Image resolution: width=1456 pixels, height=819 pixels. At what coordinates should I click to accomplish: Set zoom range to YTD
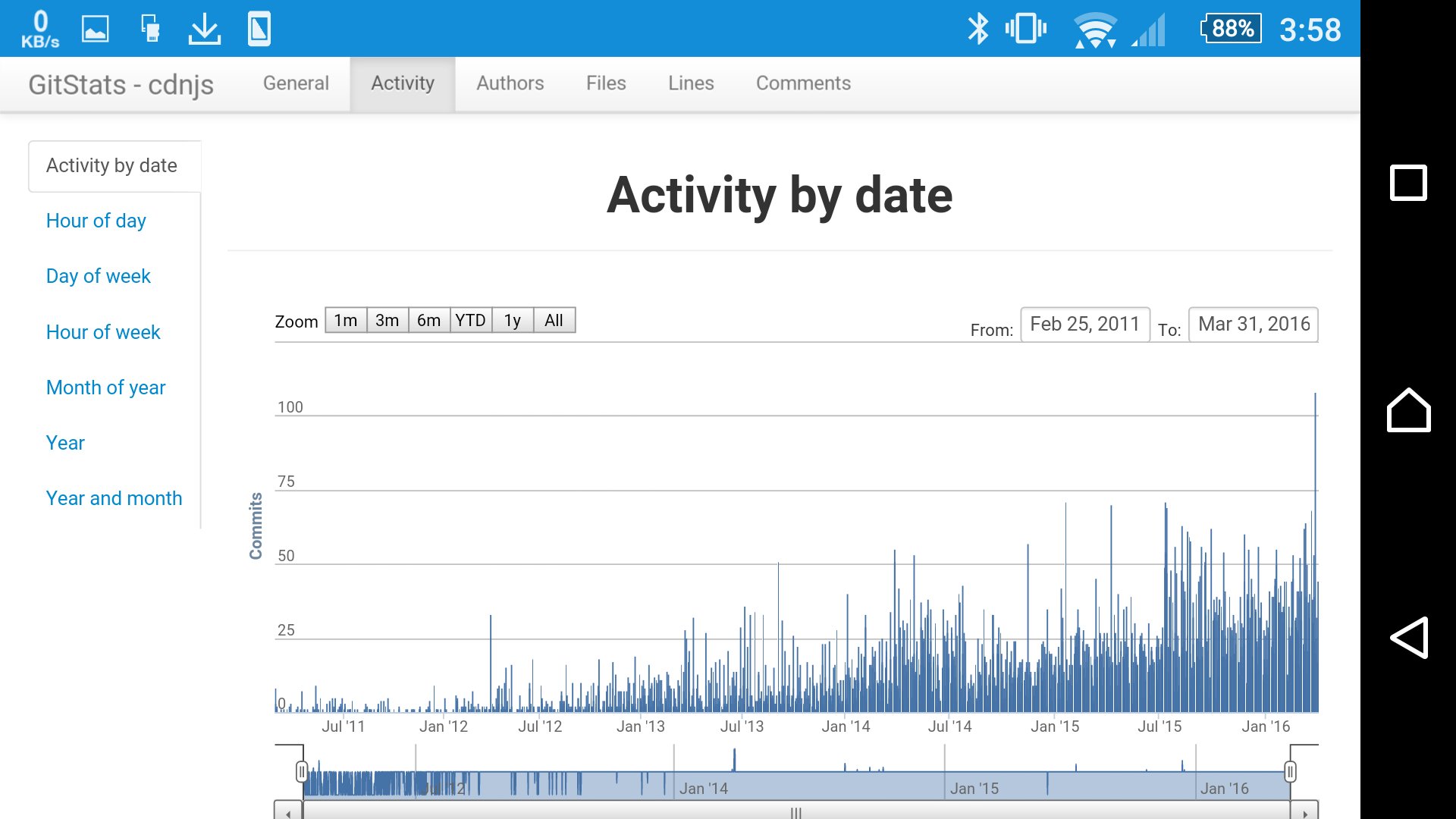(471, 320)
